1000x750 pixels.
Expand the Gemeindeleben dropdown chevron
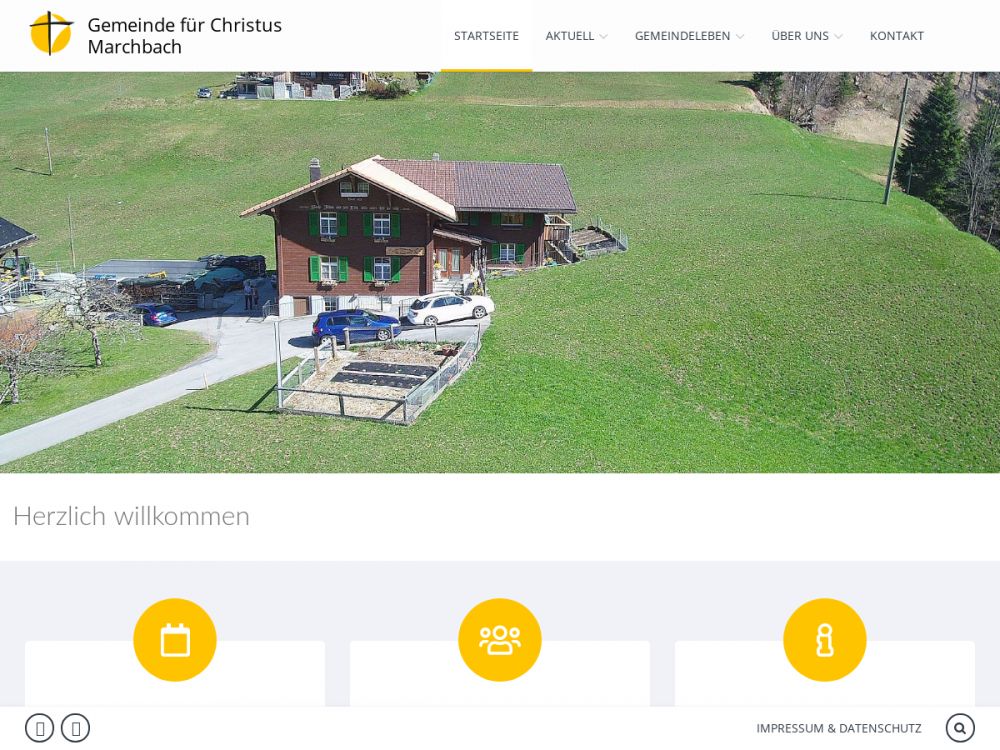[740, 36]
